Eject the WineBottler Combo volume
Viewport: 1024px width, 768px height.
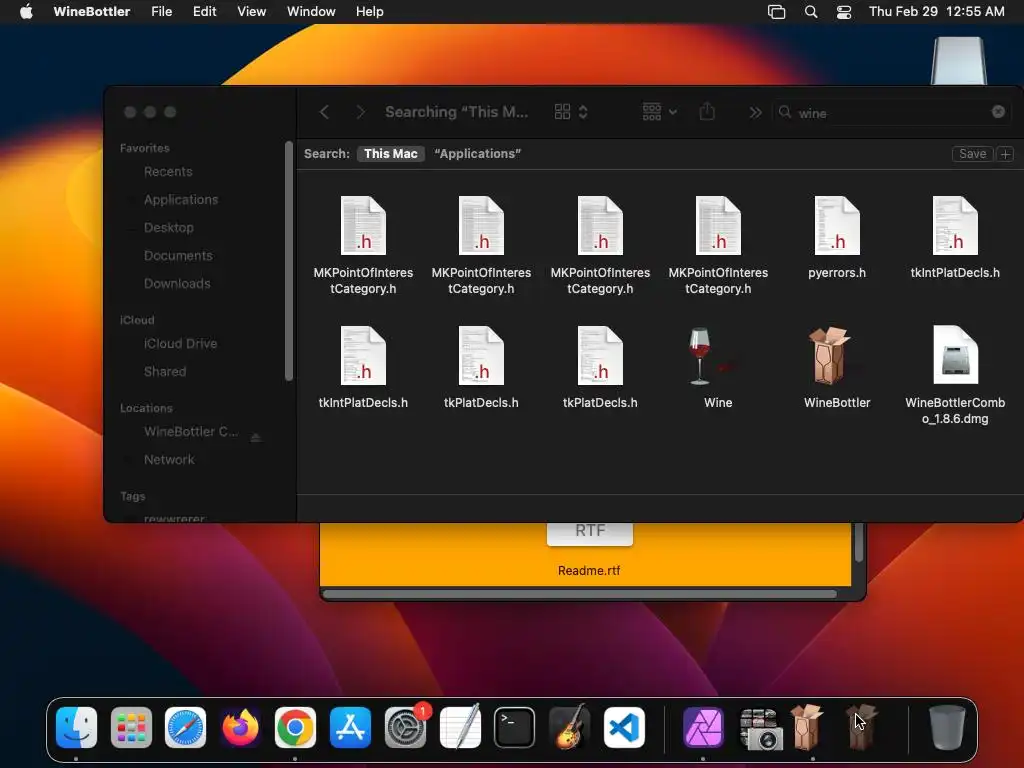tap(256, 437)
